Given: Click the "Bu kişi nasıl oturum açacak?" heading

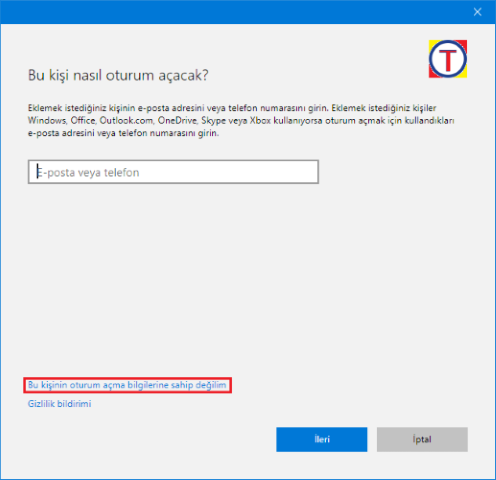Looking at the screenshot, I should click(118, 75).
